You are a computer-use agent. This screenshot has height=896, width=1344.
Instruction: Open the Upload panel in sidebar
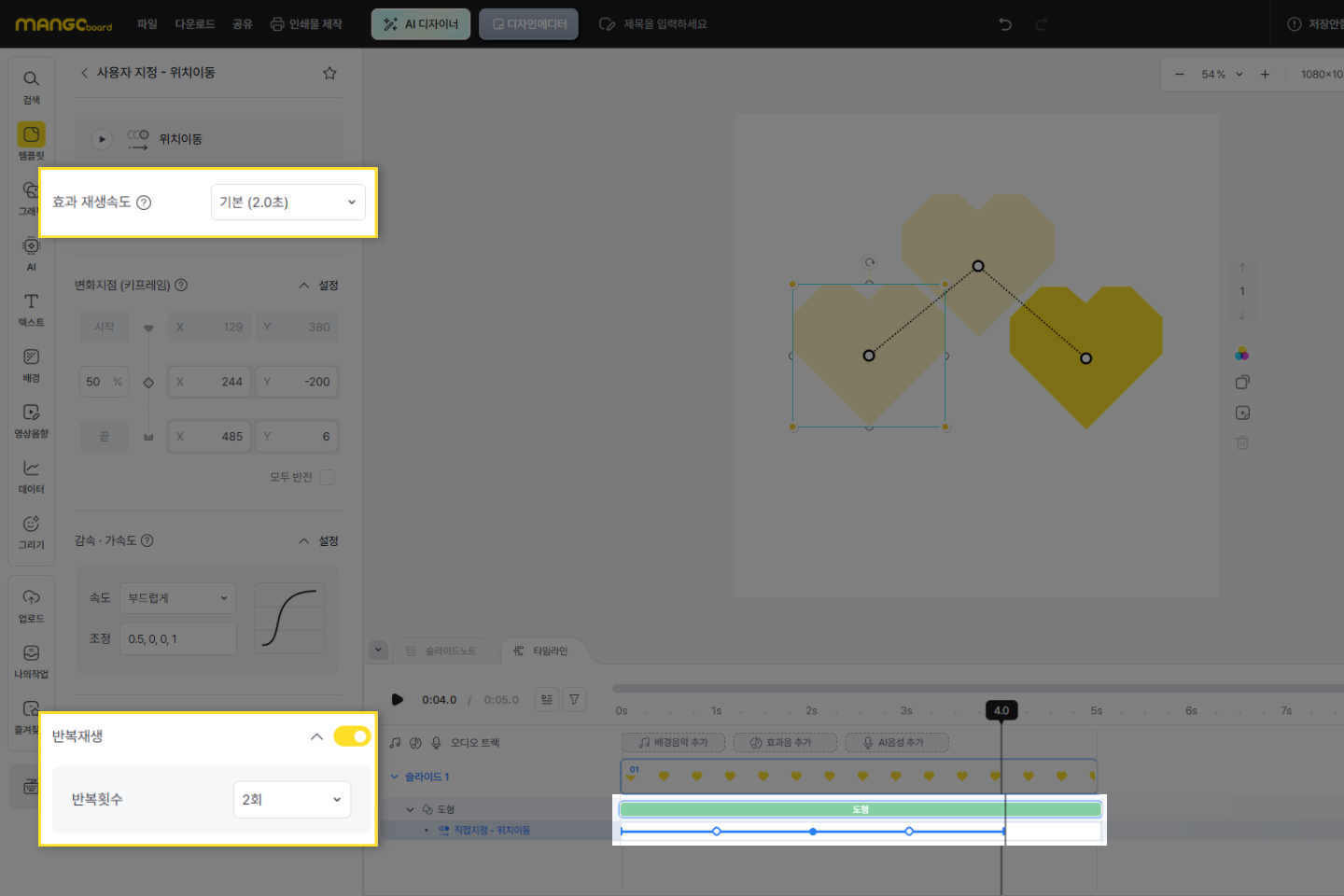(x=31, y=604)
